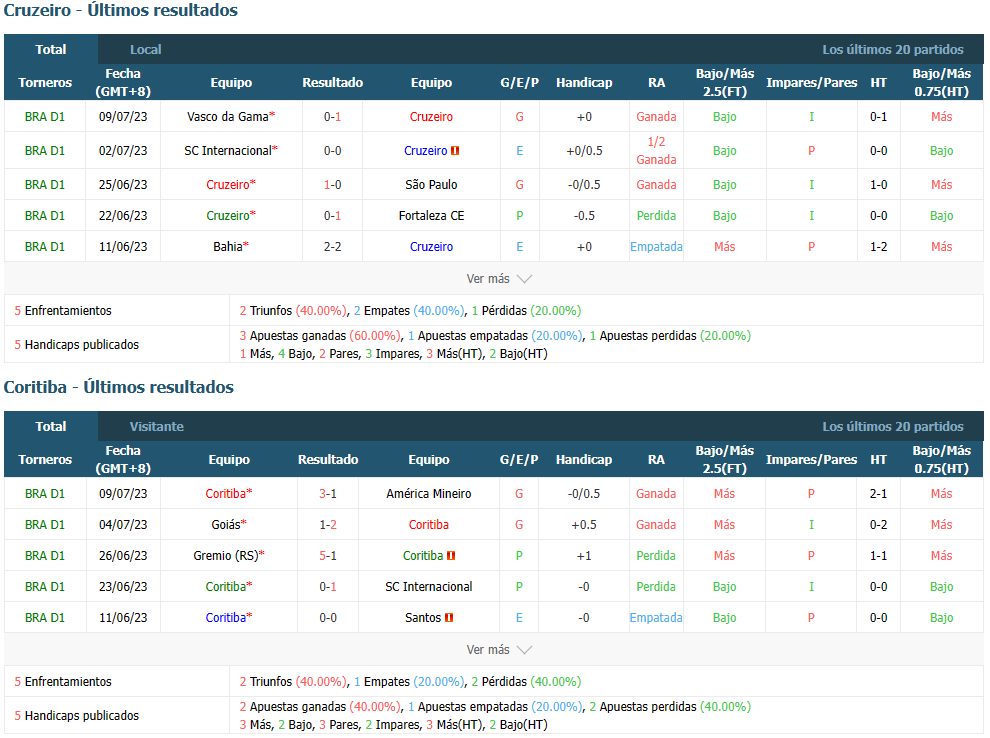990x738 pixels.
Task: Select the Total tab in Cruzeiro table
Action: [51, 49]
